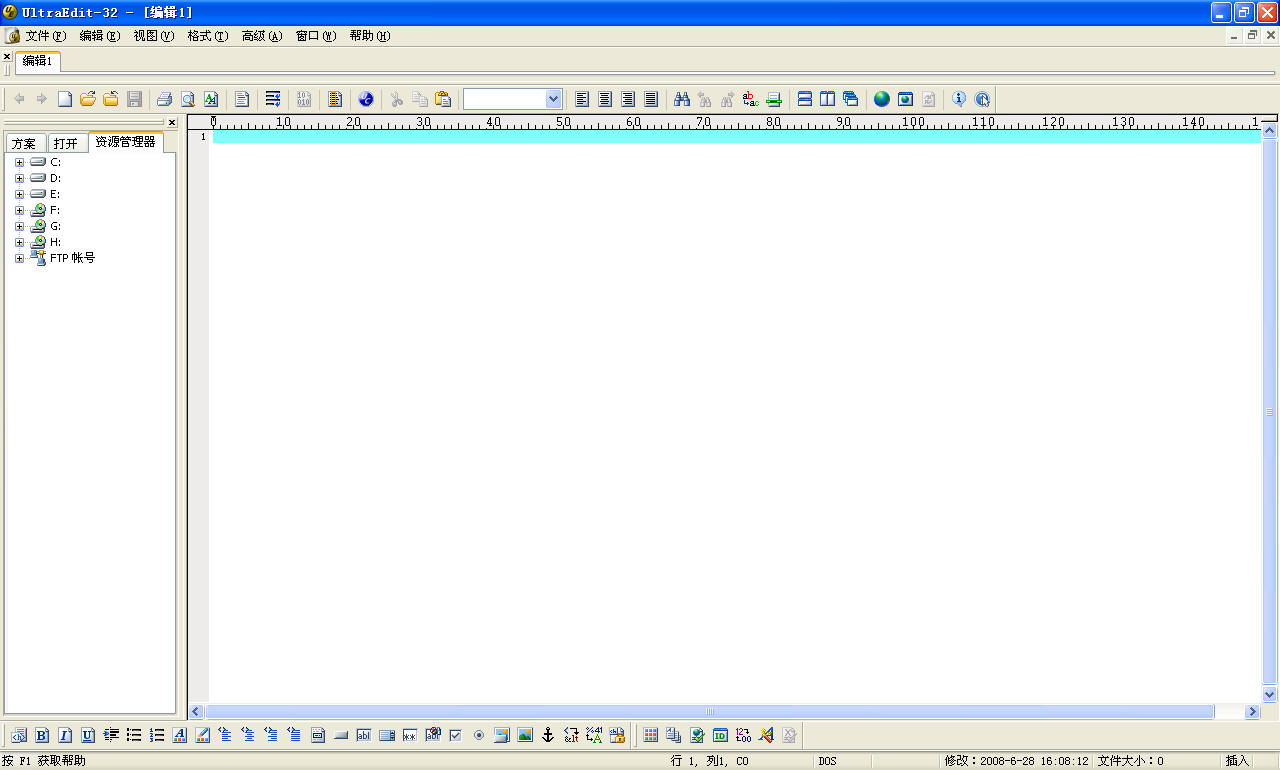Open print preview from toolbar
The width and height of the screenshot is (1280, 770).
[188, 99]
